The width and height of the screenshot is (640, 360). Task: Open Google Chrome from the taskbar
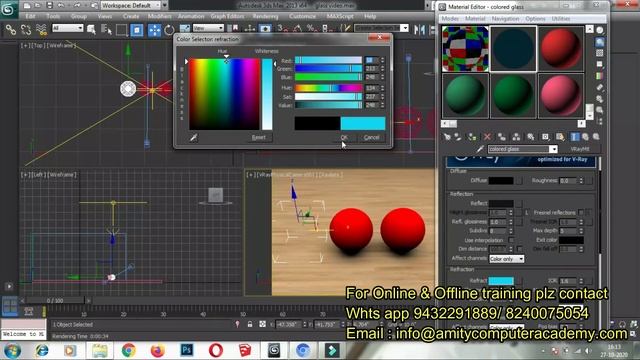129,350
